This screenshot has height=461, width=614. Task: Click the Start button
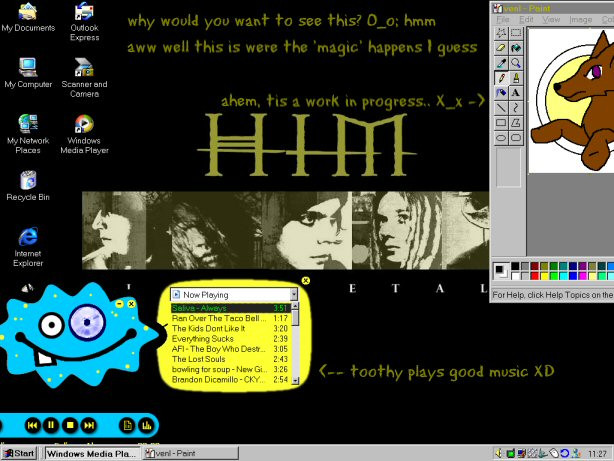[x=19, y=453]
